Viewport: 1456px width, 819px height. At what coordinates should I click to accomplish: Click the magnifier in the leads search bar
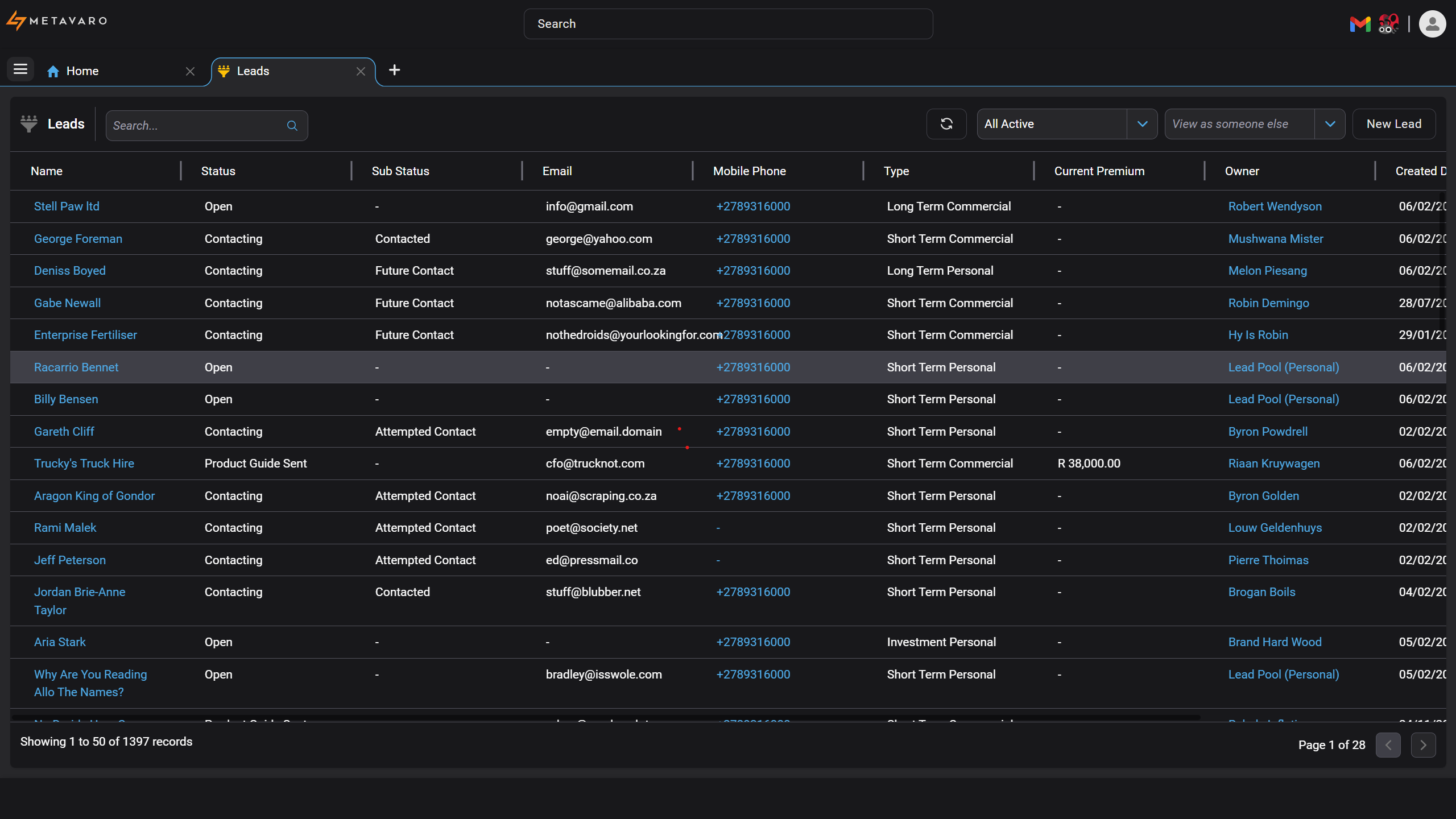pyautogui.click(x=292, y=125)
